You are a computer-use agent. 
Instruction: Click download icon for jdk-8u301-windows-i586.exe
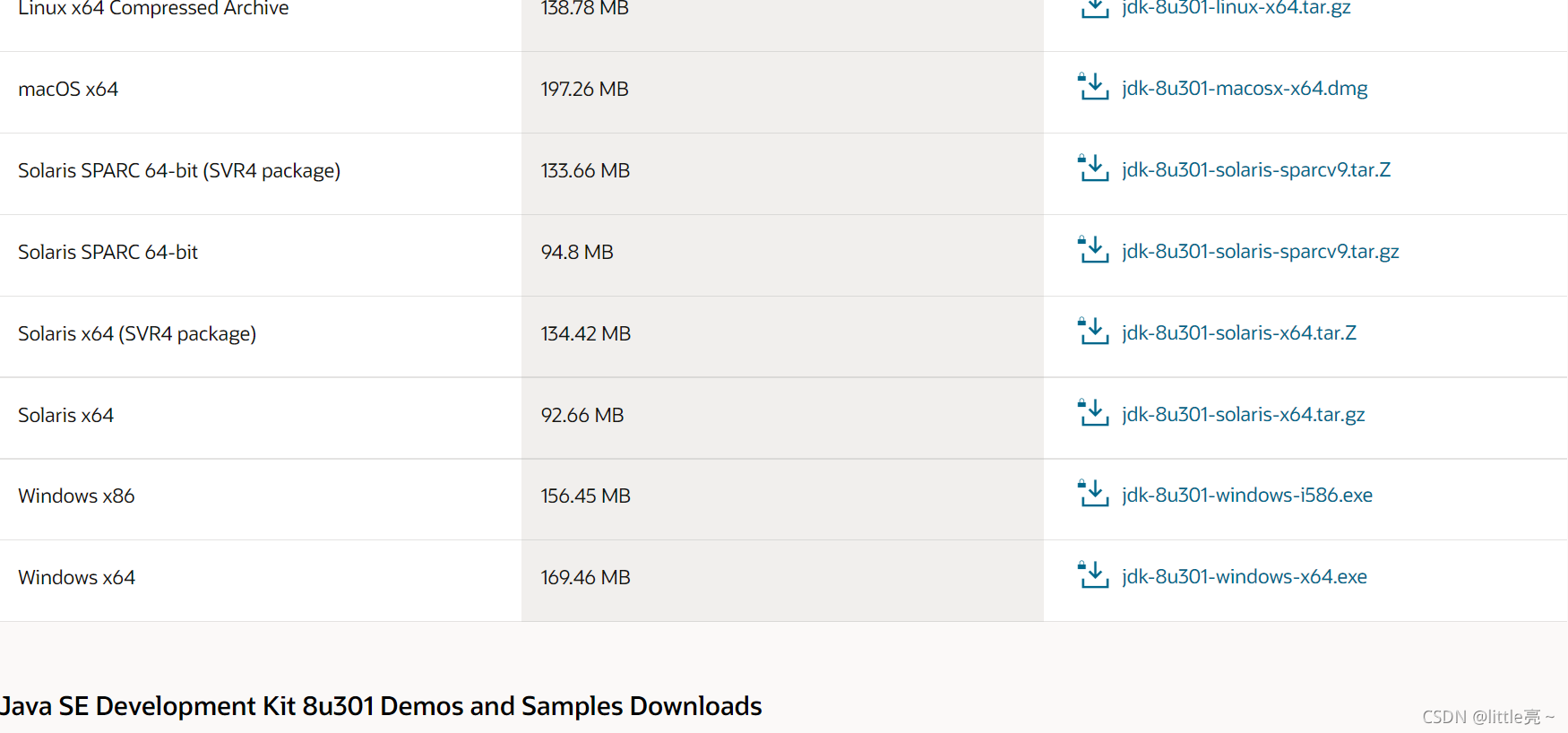pos(1093,494)
